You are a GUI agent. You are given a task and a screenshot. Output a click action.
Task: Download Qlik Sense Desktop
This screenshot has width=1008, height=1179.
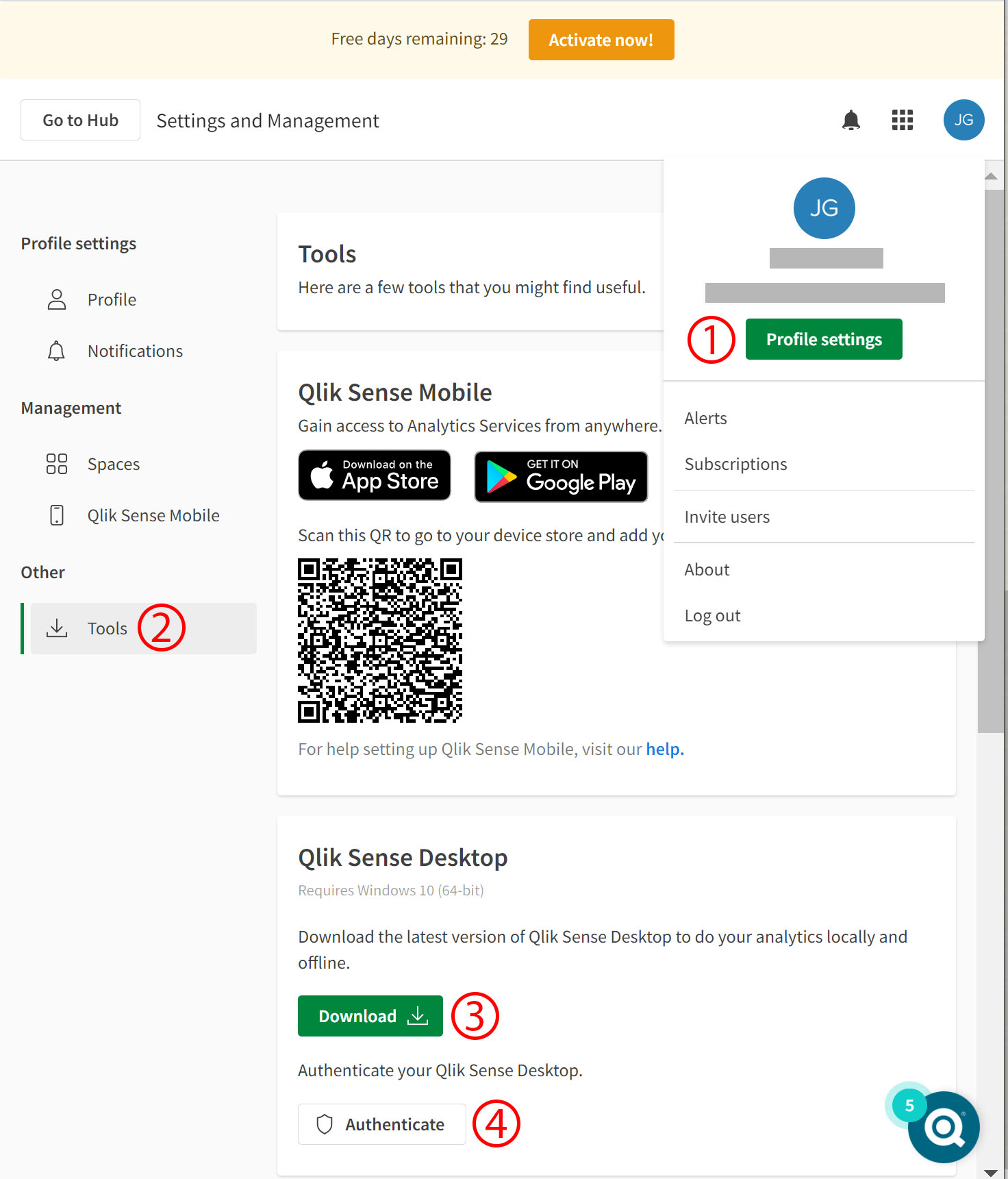tap(370, 1016)
